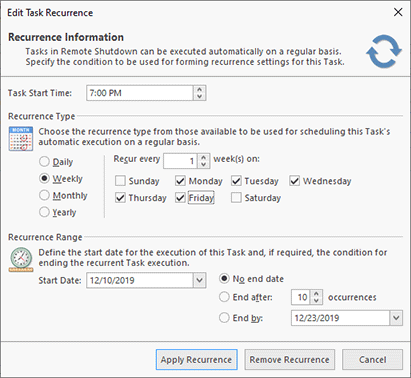Increase Task Start Time with up arrow
The image size is (411, 378).
coord(199,89)
